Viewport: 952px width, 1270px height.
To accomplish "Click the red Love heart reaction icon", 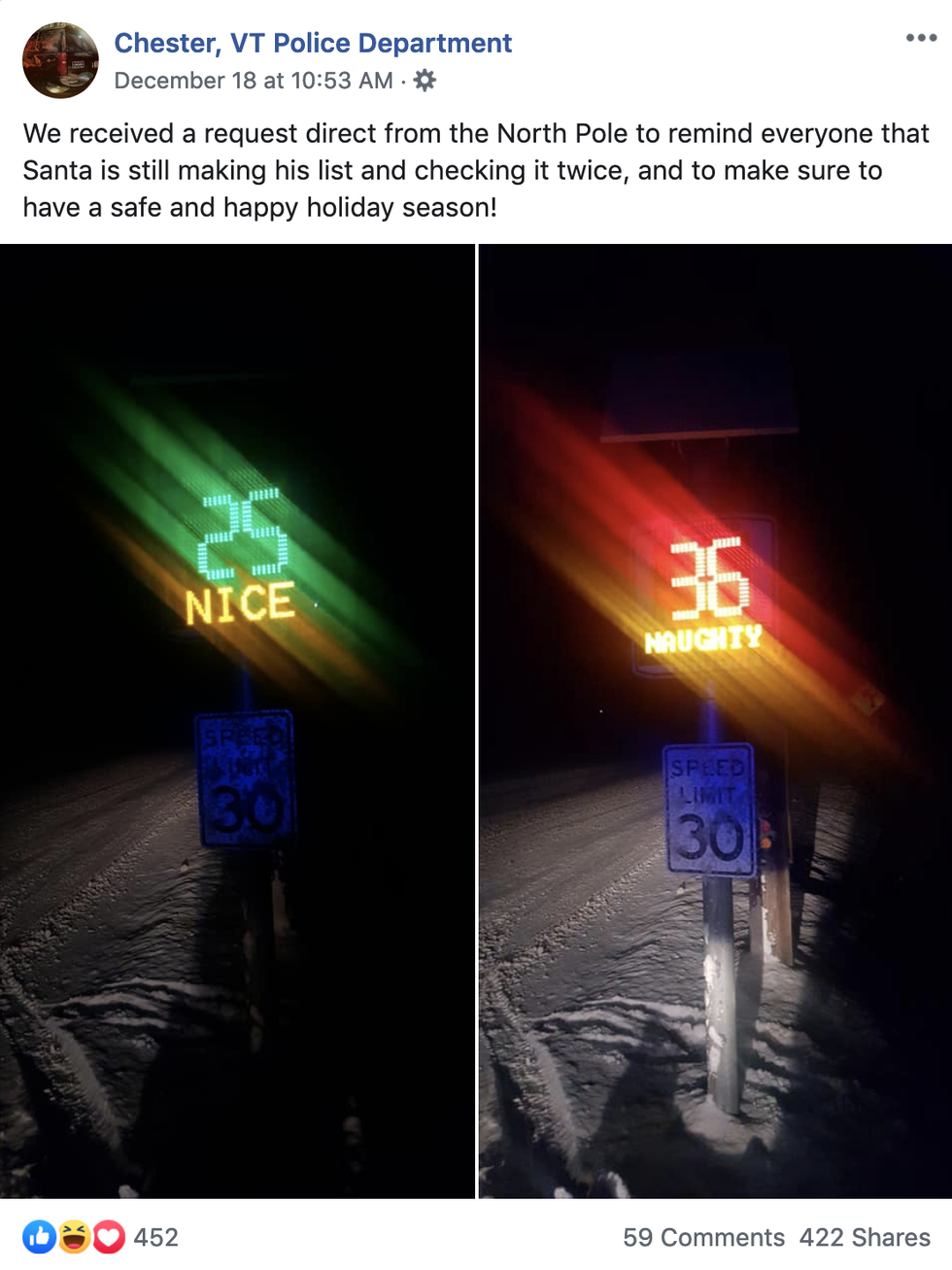I will click(x=109, y=1237).
